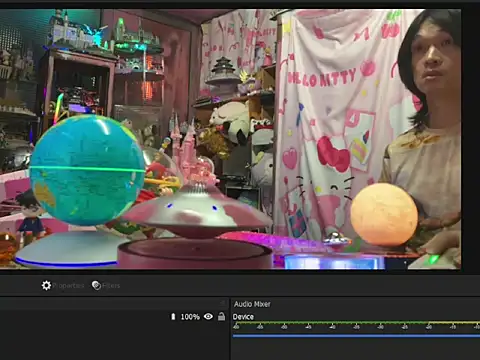Image resolution: width=480 pixels, height=360 pixels.
Task: Click the panda plush in preview
Action: (230, 120)
